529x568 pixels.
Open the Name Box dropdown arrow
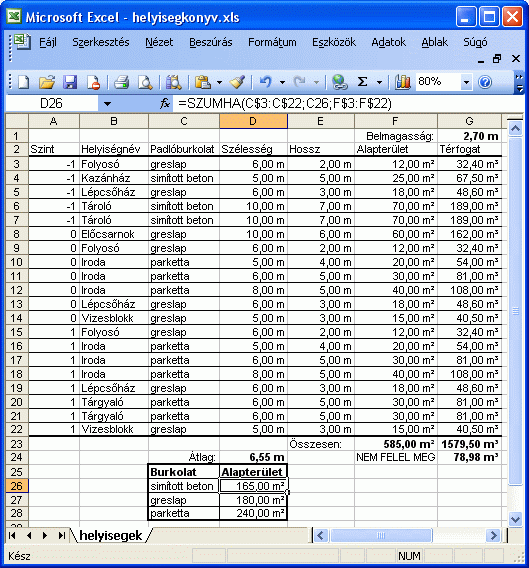(107, 104)
